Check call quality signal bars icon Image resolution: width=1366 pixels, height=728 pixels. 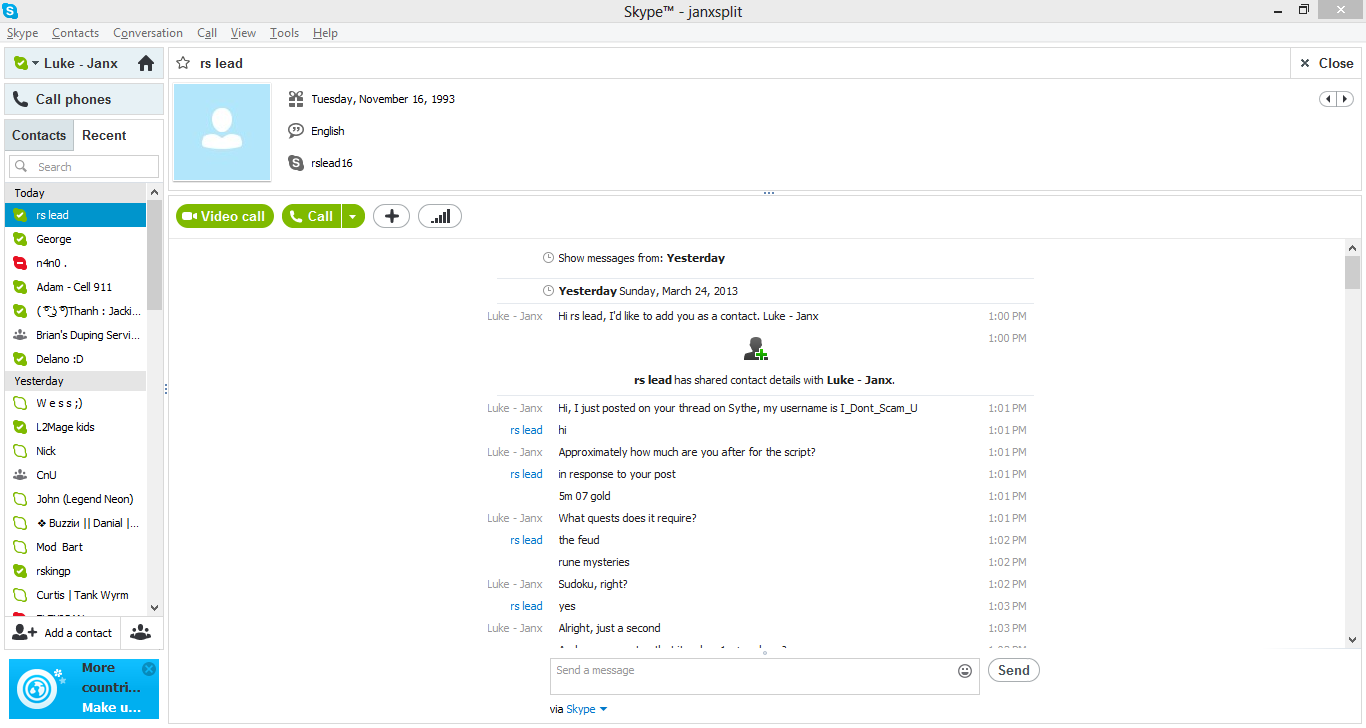[x=440, y=216]
